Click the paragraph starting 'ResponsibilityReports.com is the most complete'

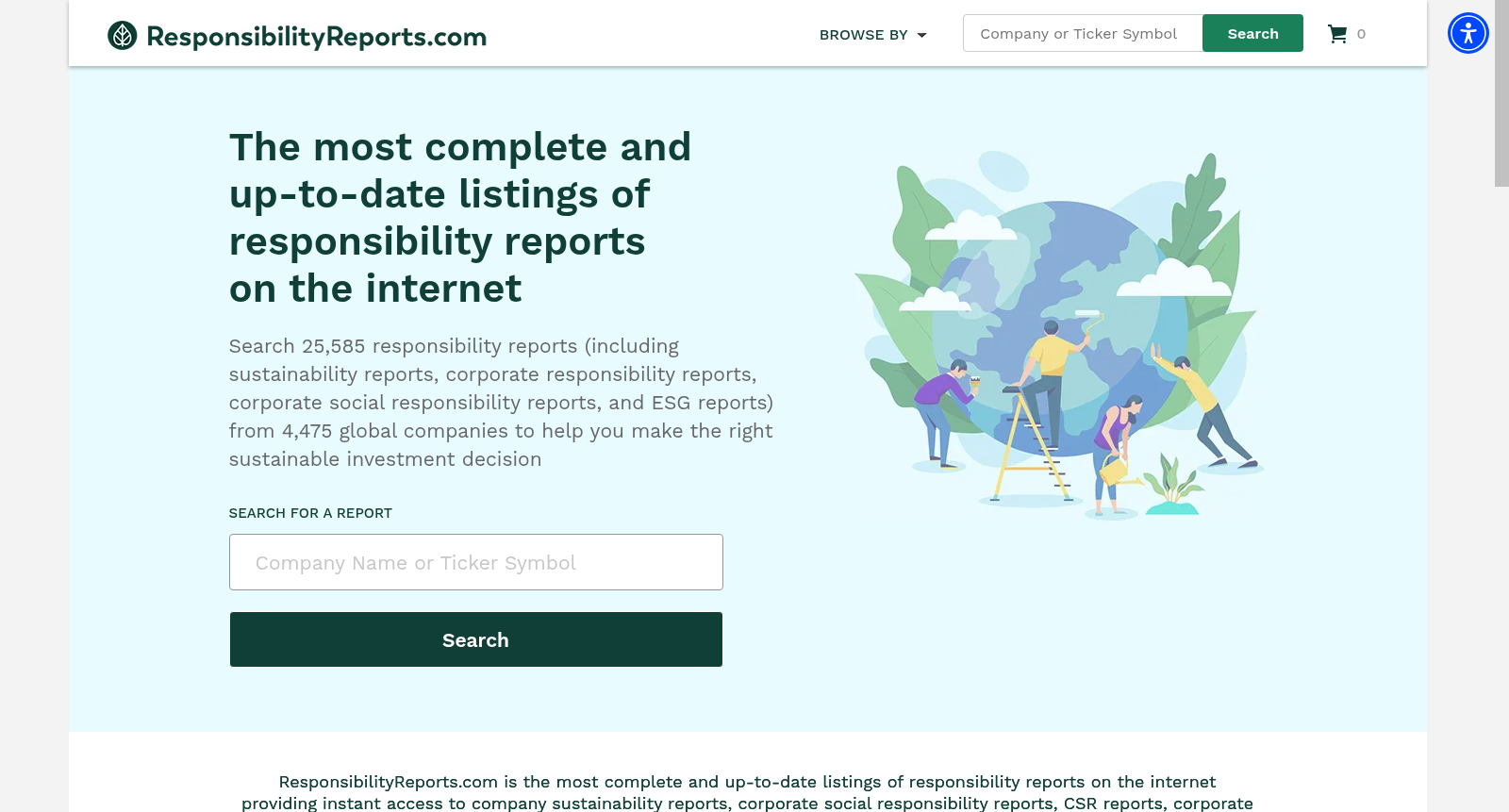point(747,792)
